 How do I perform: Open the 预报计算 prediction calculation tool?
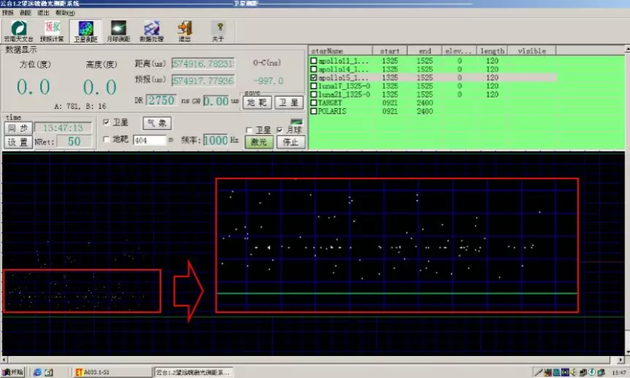(52, 31)
